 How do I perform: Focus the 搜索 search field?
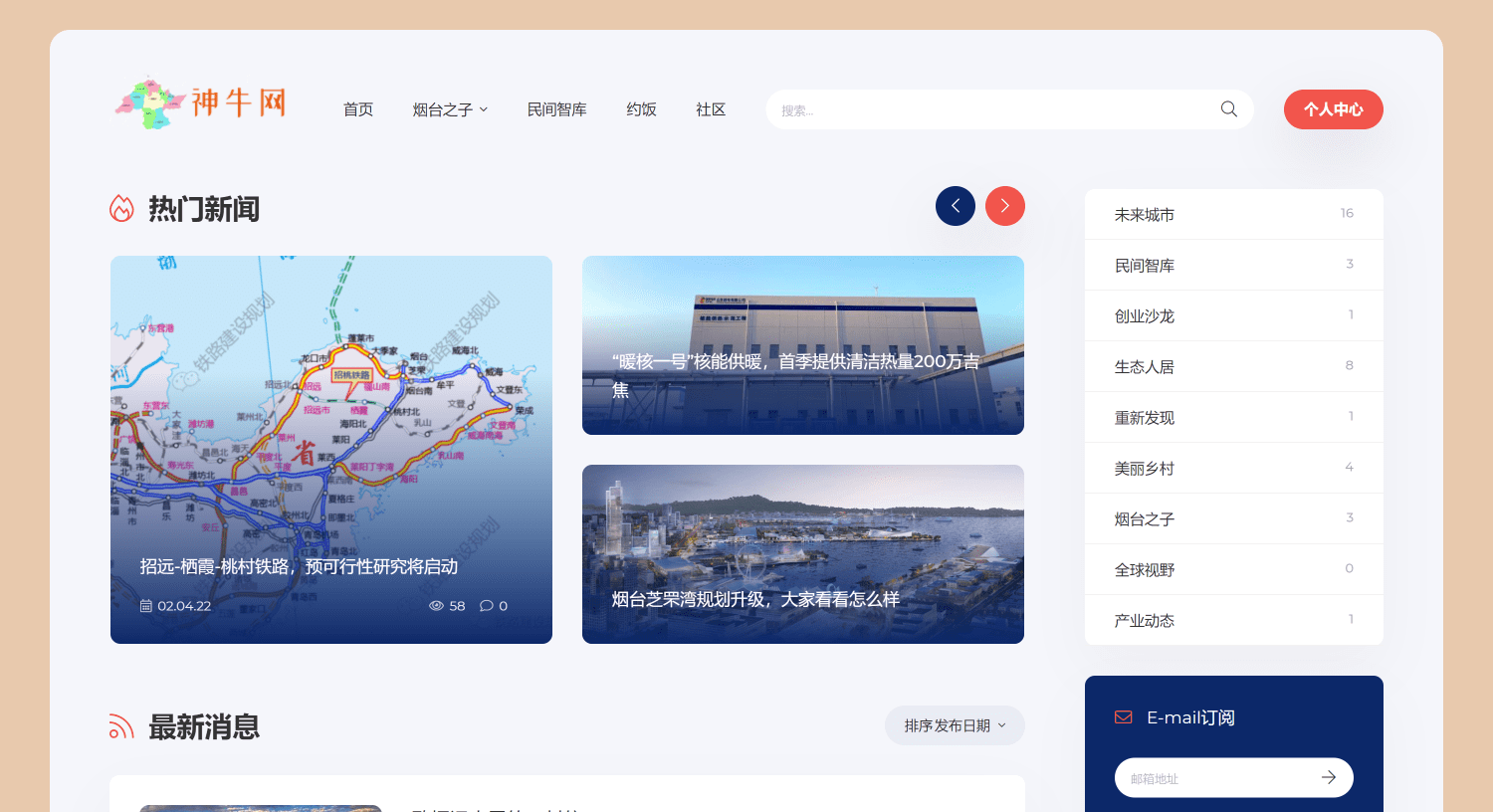(995, 109)
